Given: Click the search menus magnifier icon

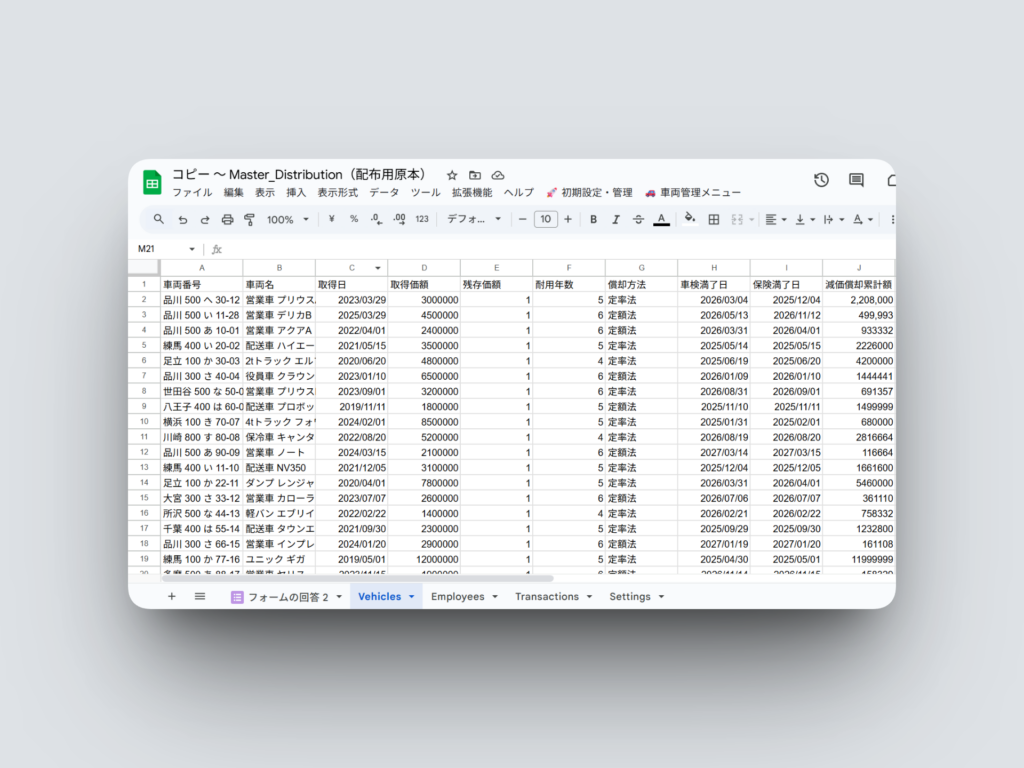Looking at the screenshot, I should point(159,219).
